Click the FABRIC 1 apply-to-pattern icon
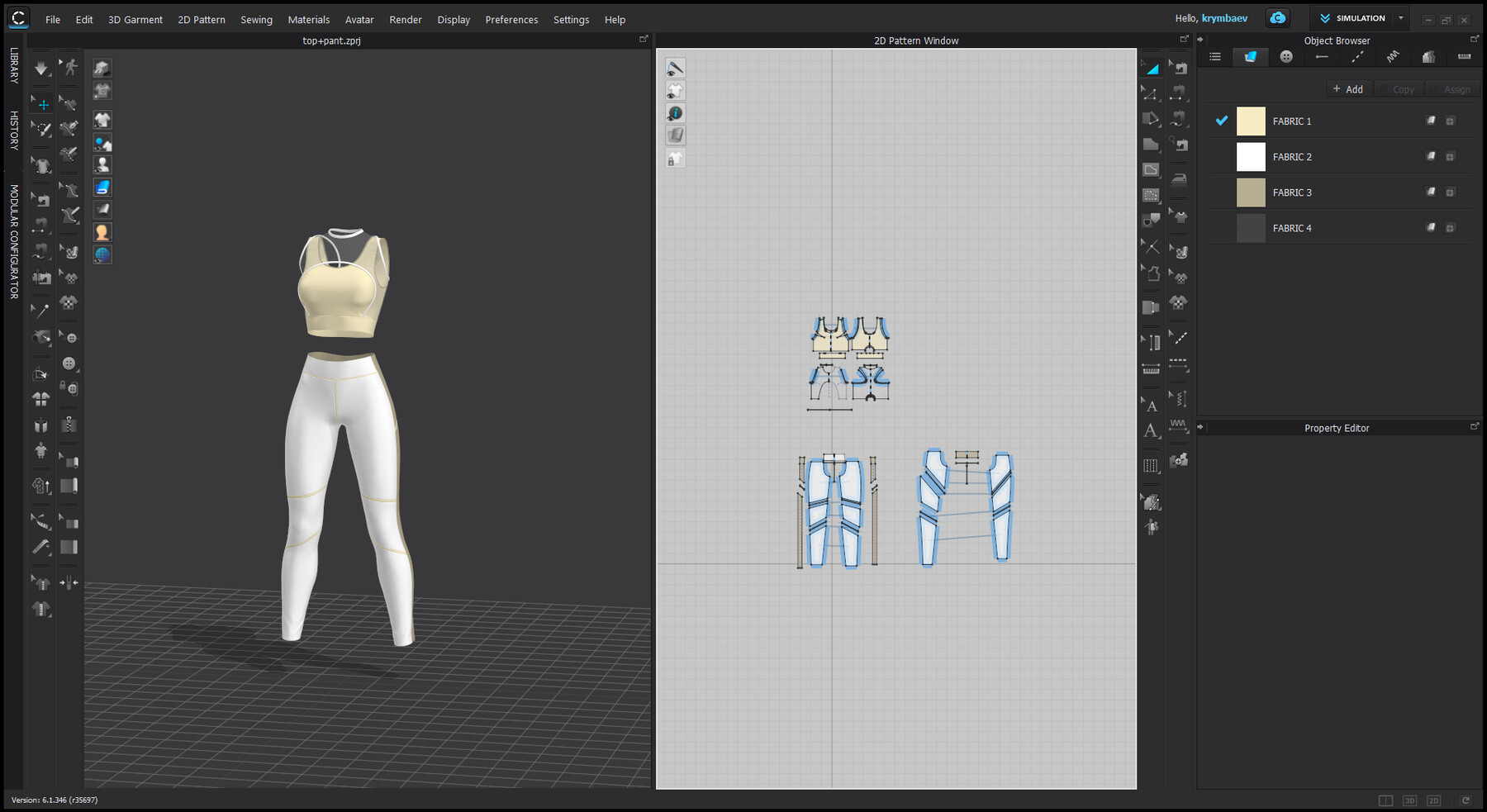Screen dimensions: 1487x812 click(x=1432, y=121)
